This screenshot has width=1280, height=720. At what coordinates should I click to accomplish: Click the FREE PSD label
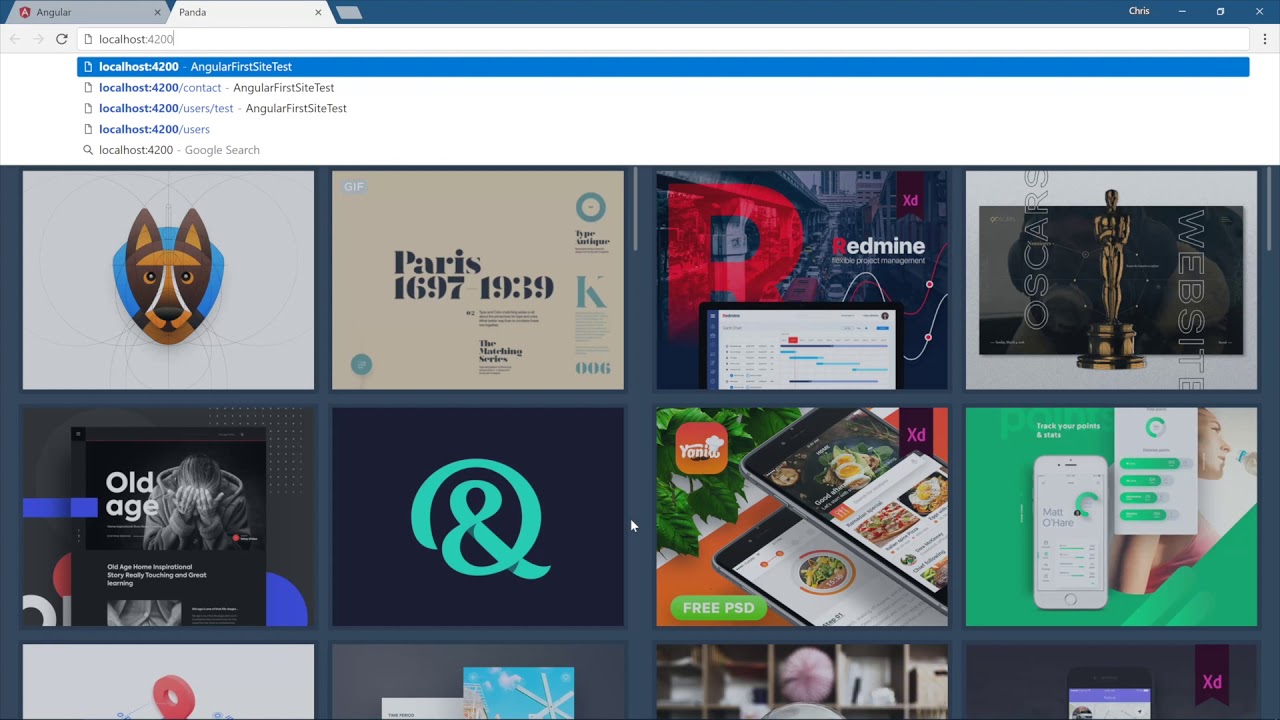tap(718, 608)
